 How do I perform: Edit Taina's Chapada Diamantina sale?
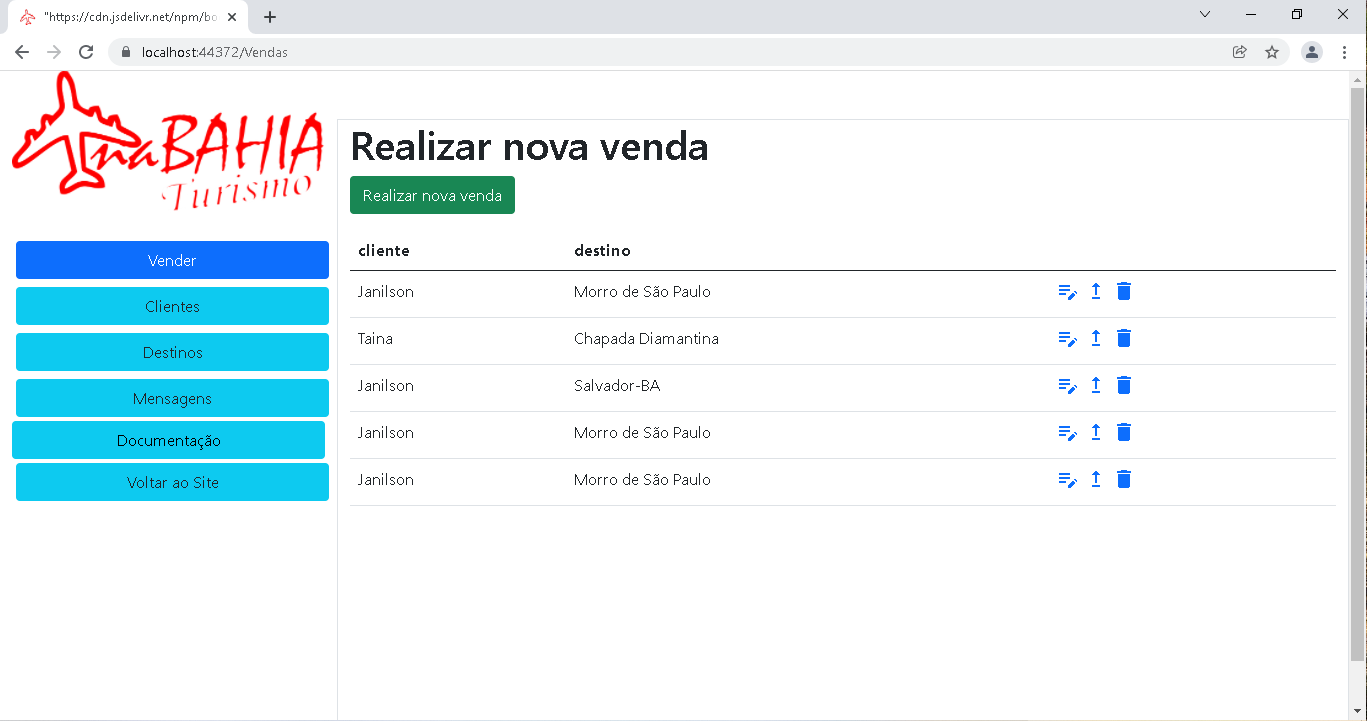[1067, 338]
